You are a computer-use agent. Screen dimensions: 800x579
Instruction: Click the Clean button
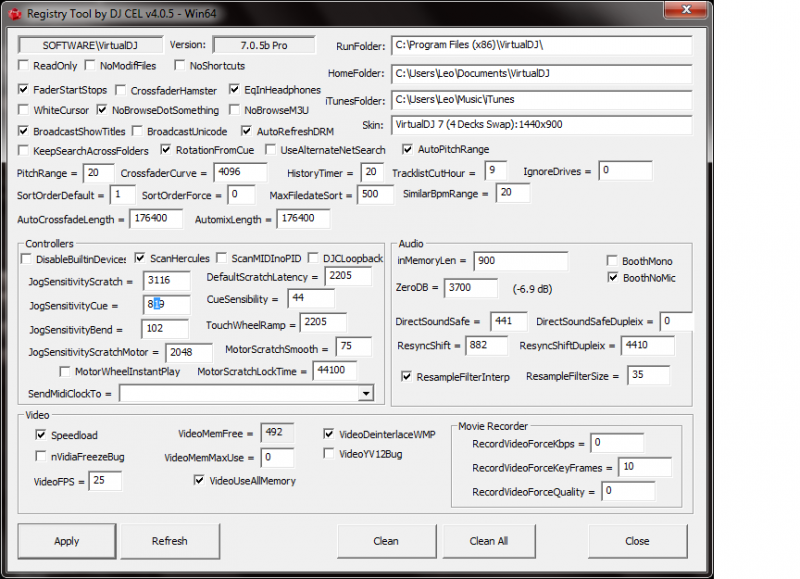tap(386, 541)
